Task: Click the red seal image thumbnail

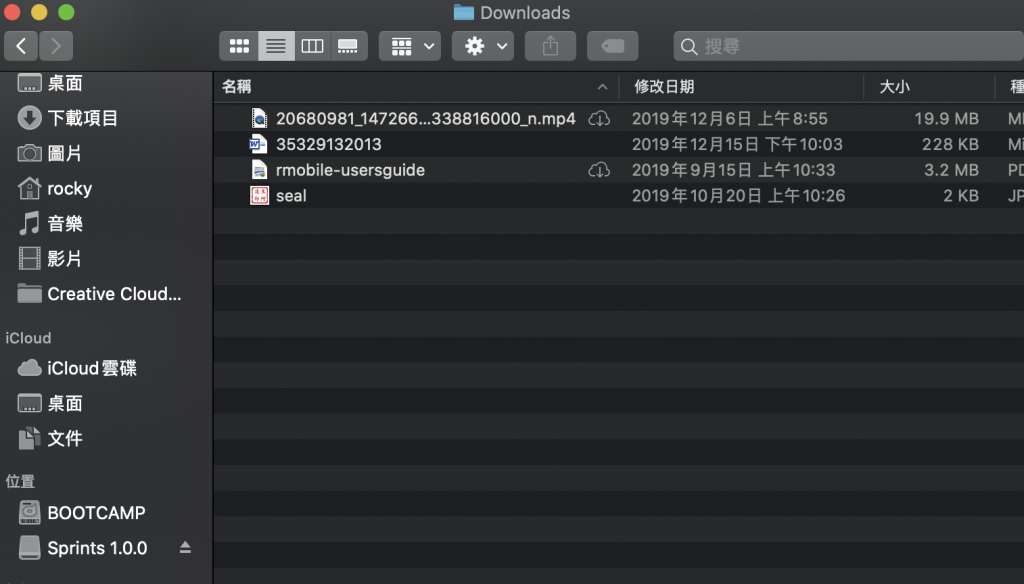Action: [x=259, y=195]
